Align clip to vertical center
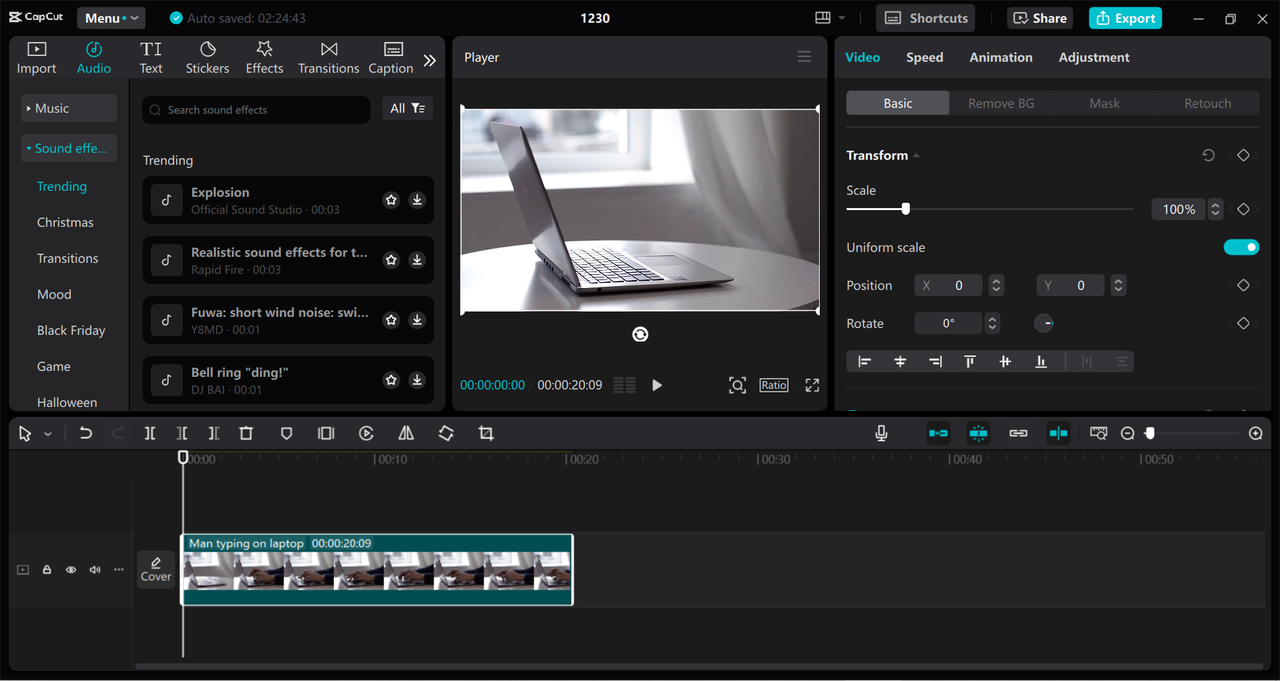Screen dimensions: 1280x681 pyautogui.click(x=1005, y=361)
